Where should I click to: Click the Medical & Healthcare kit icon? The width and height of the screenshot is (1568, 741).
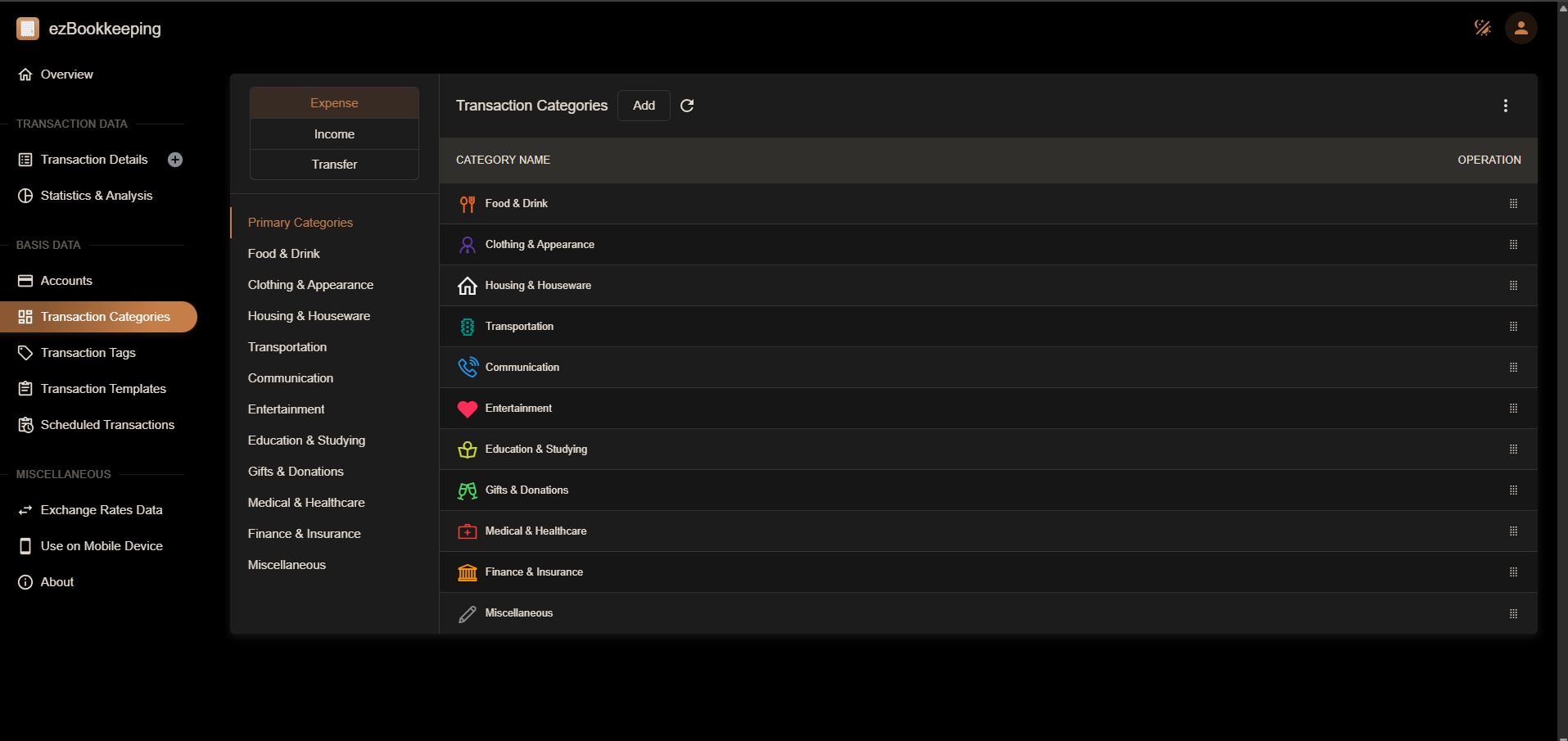pyautogui.click(x=468, y=531)
